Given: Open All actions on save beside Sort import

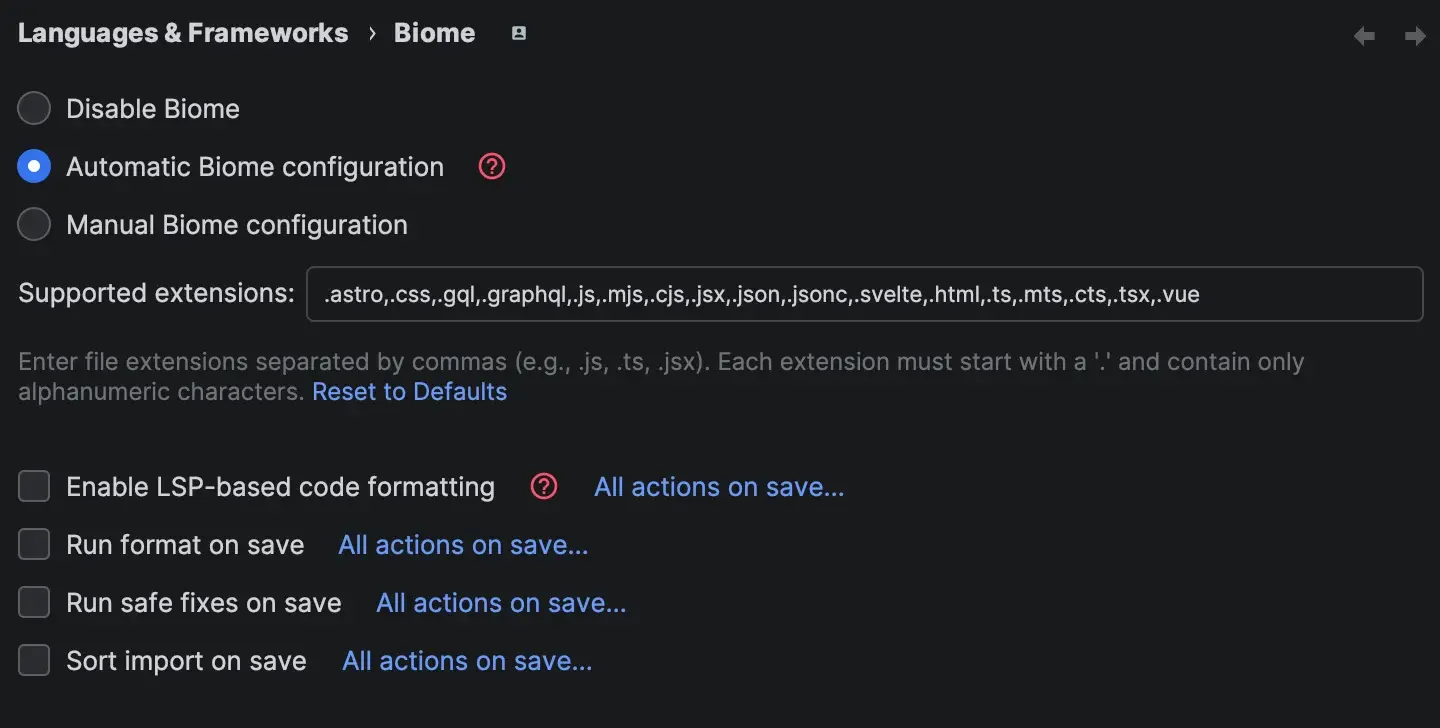Looking at the screenshot, I should tap(466, 660).
